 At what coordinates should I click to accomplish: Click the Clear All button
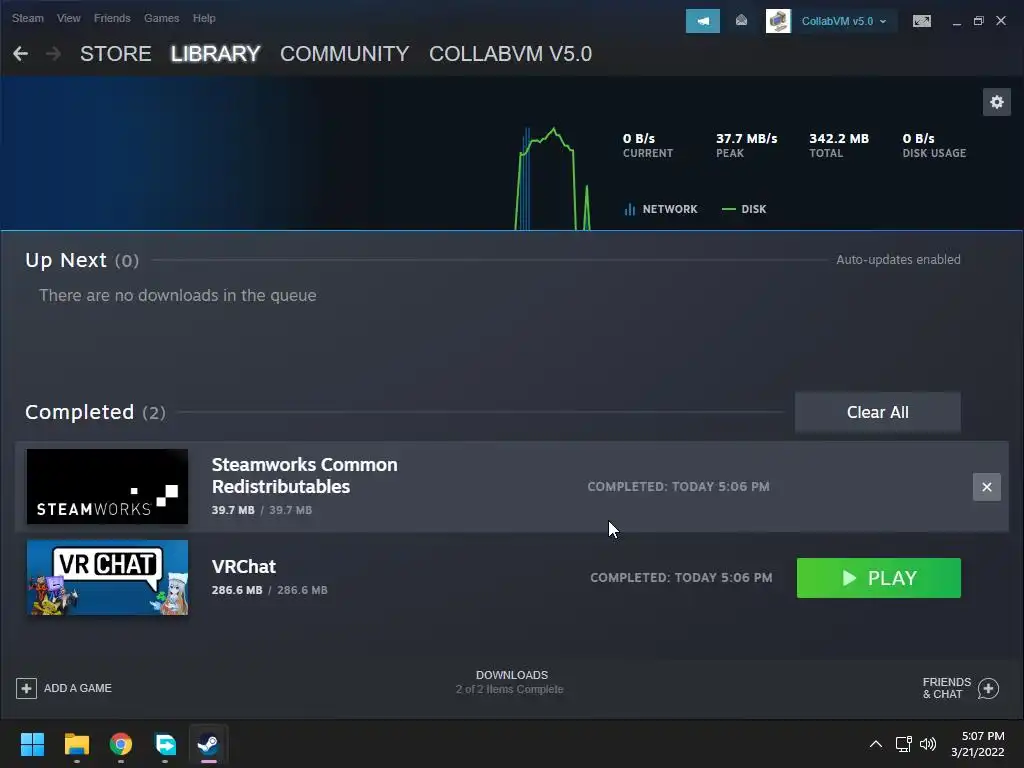click(x=878, y=412)
